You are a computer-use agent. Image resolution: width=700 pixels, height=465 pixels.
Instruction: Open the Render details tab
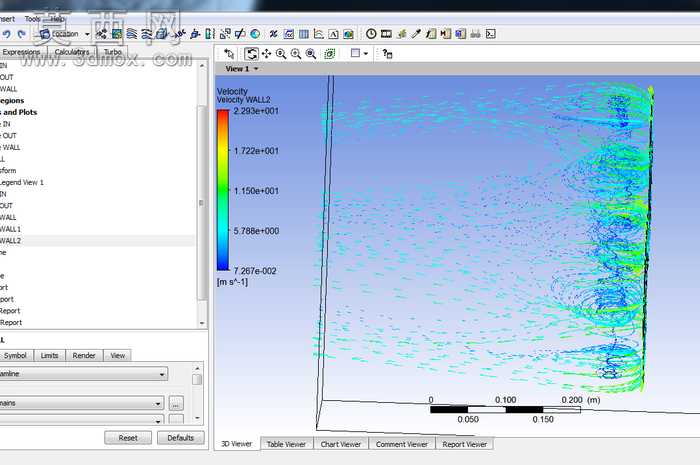[84, 356]
